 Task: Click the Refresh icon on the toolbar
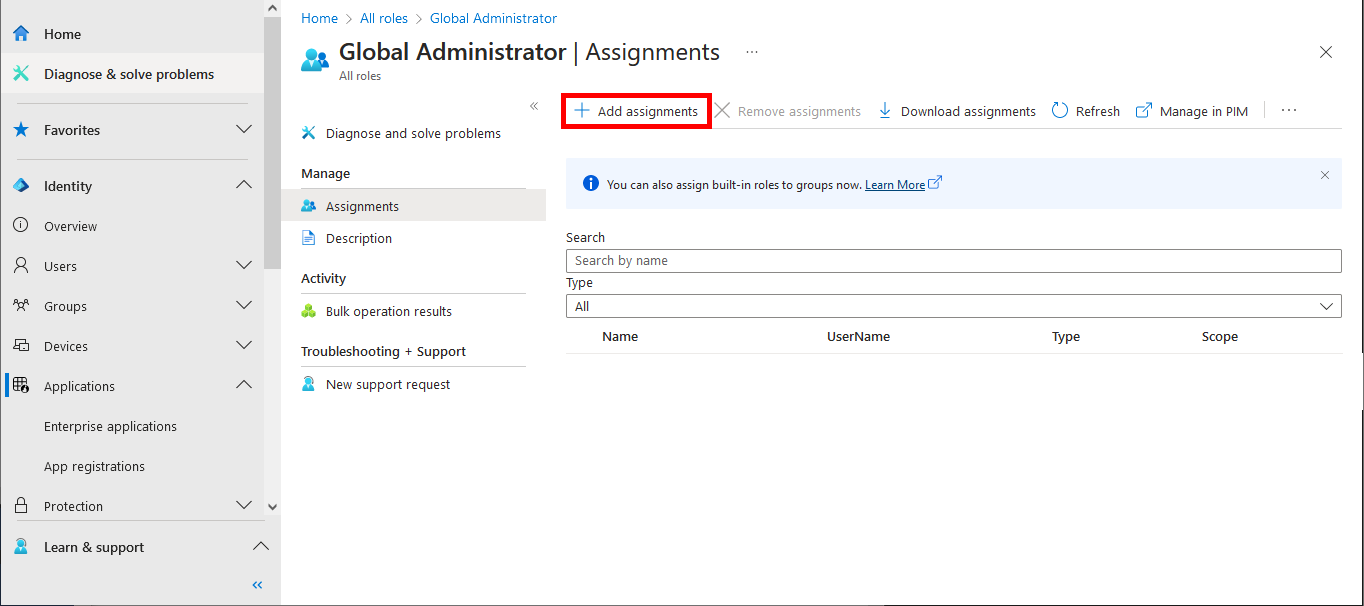coord(1059,110)
